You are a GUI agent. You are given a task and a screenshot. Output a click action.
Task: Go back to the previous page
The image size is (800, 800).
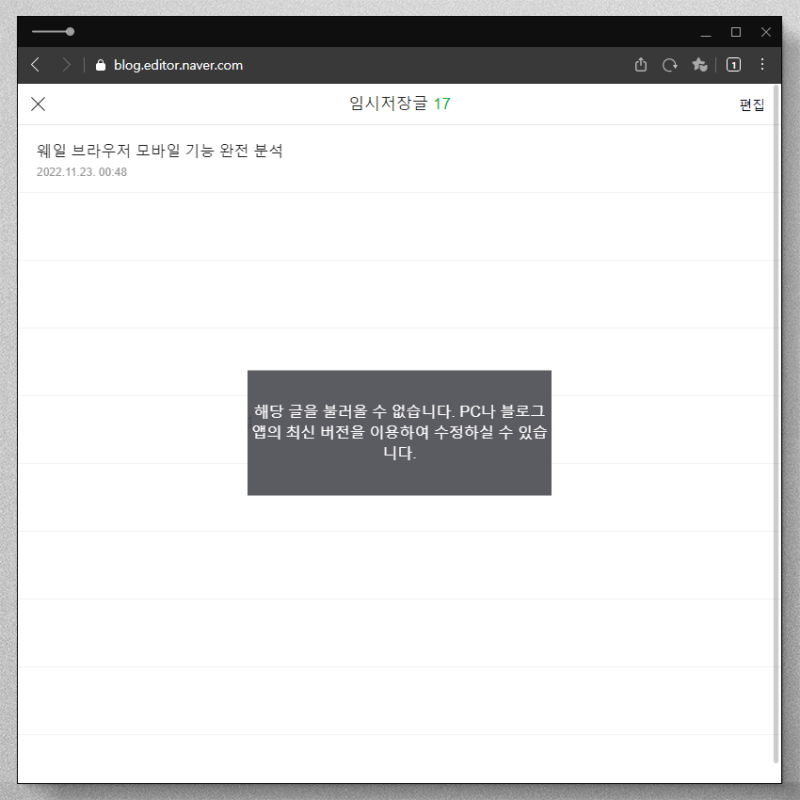coord(35,65)
